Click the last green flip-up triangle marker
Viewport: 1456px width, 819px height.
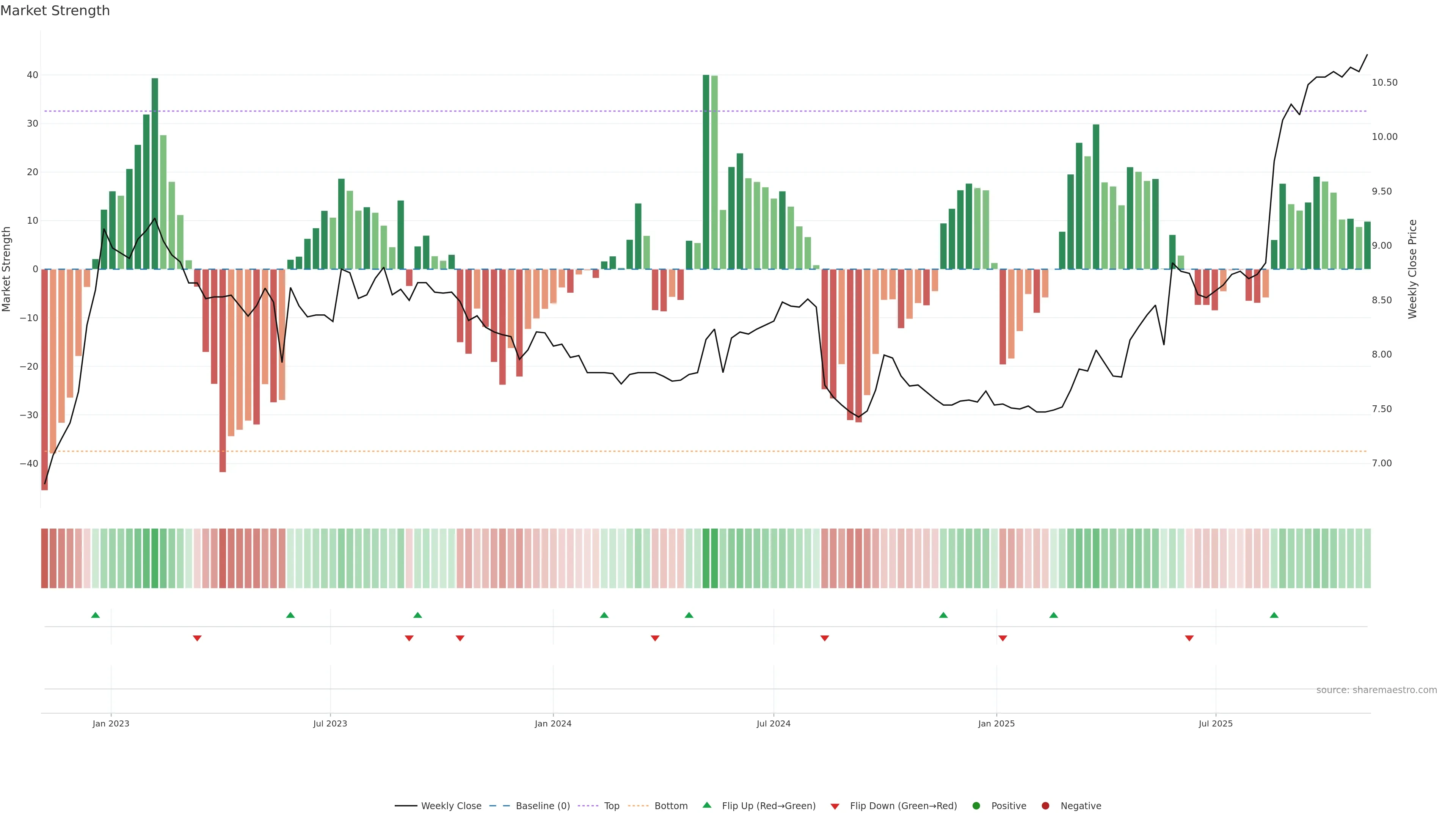click(1274, 615)
